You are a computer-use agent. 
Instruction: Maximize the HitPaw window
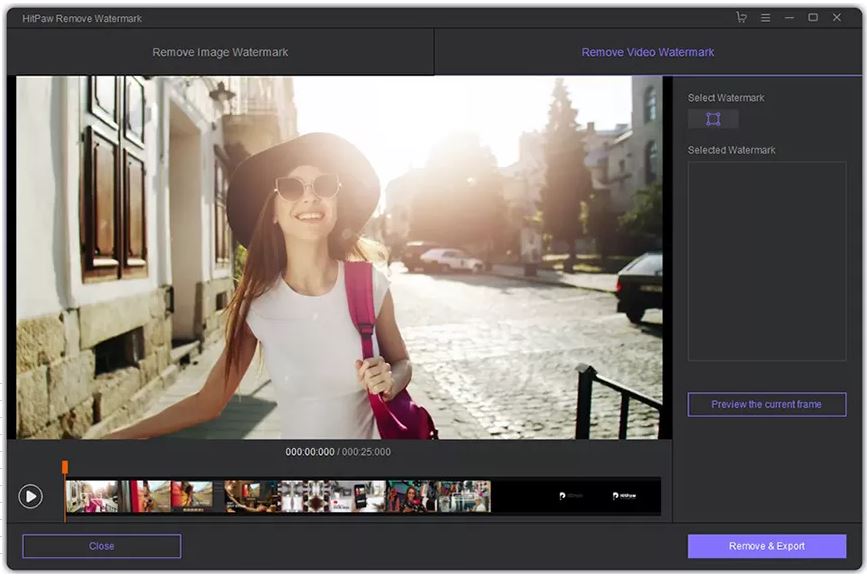813,18
